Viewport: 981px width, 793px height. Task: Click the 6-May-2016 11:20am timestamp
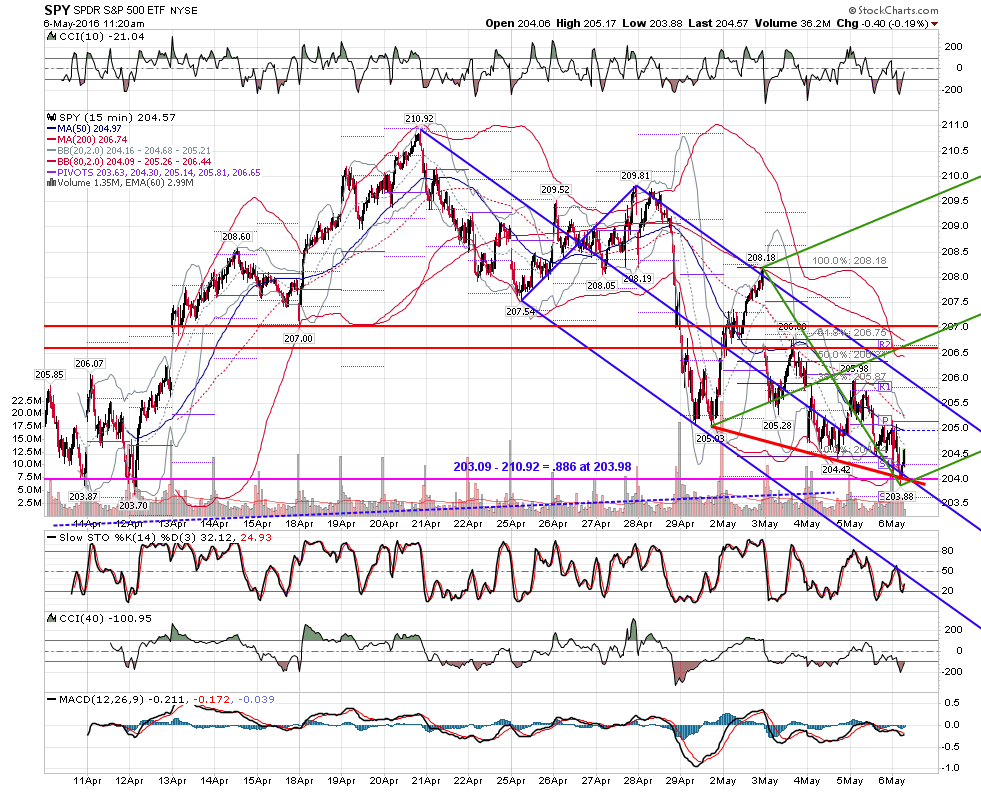[94, 24]
